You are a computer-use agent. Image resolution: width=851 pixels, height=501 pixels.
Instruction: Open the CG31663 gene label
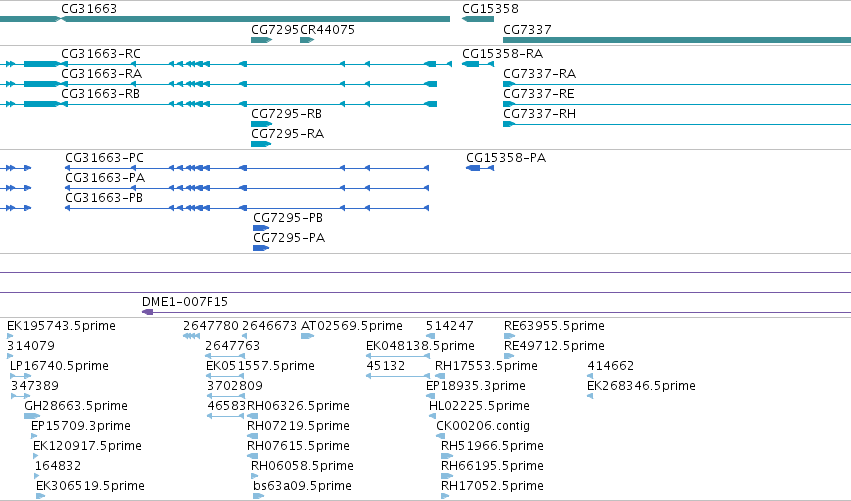89,9
